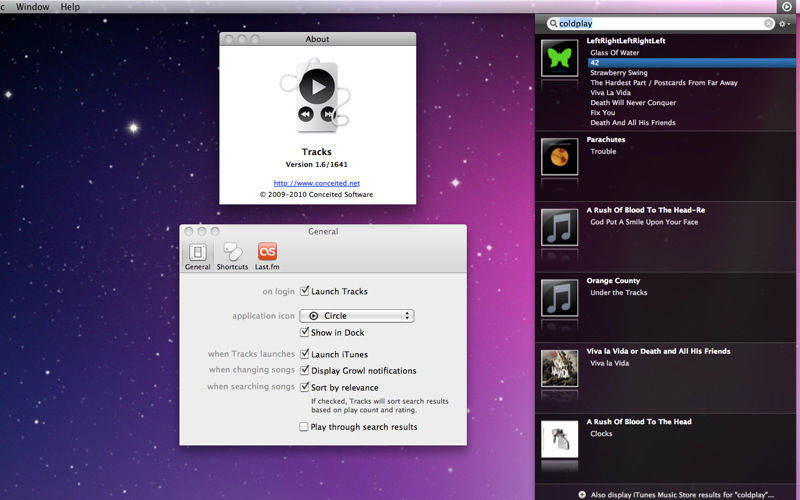Play Strawberry Swing
This screenshot has width=800, height=500.
618,72
